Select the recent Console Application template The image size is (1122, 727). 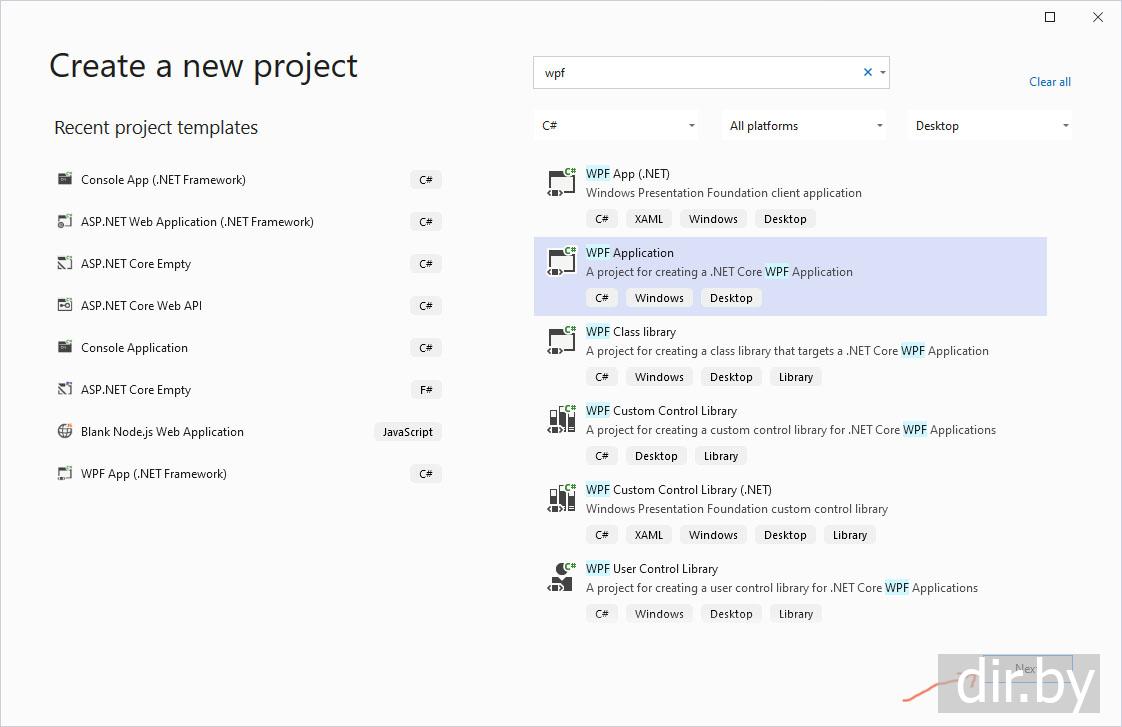point(134,348)
